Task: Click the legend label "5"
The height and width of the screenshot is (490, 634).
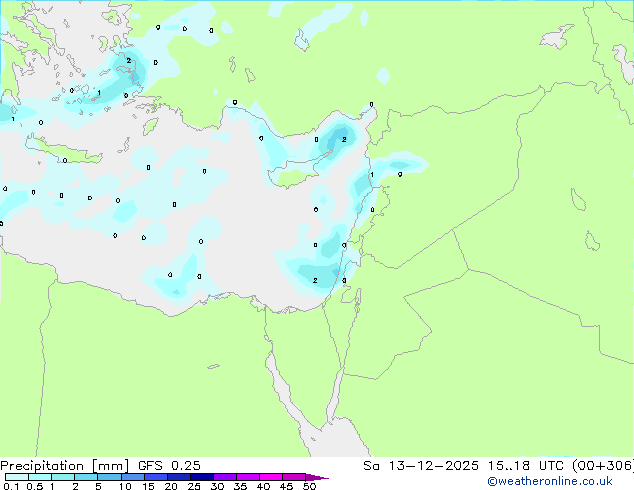Action: [98, 486]
